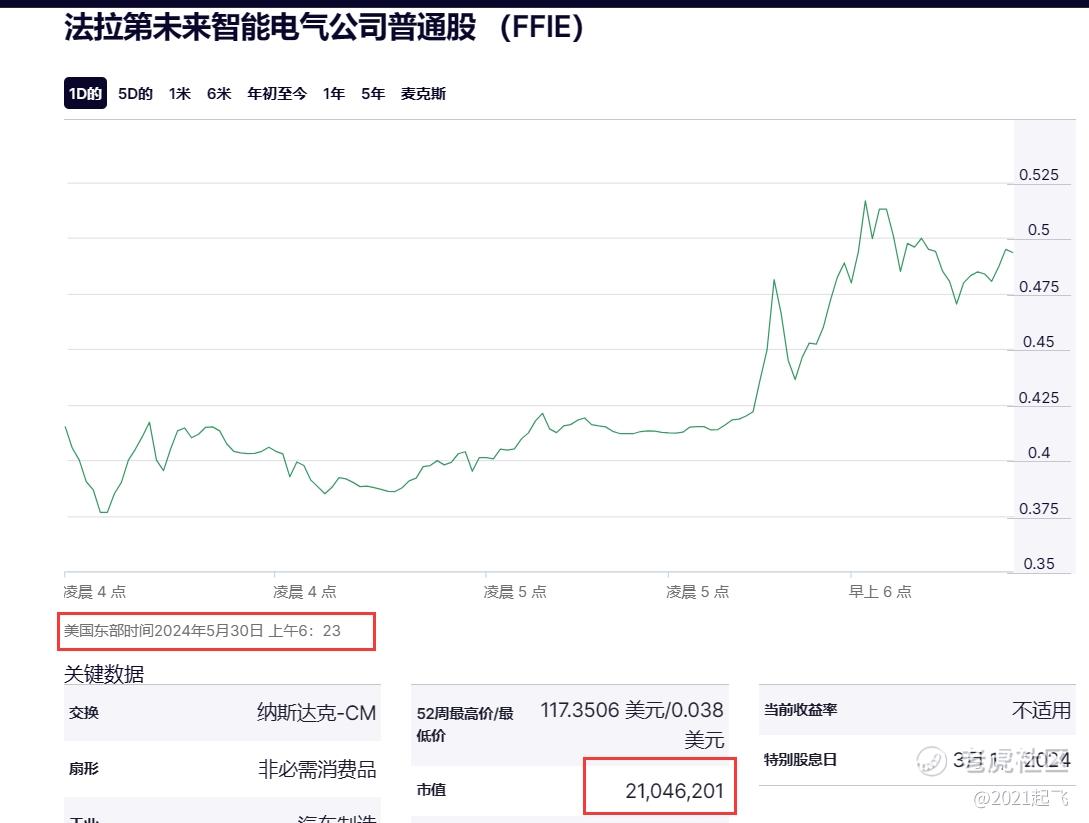Switch chart to 5D的 range
Screen dimensions: 1089x823
click(x=135, y=94)
